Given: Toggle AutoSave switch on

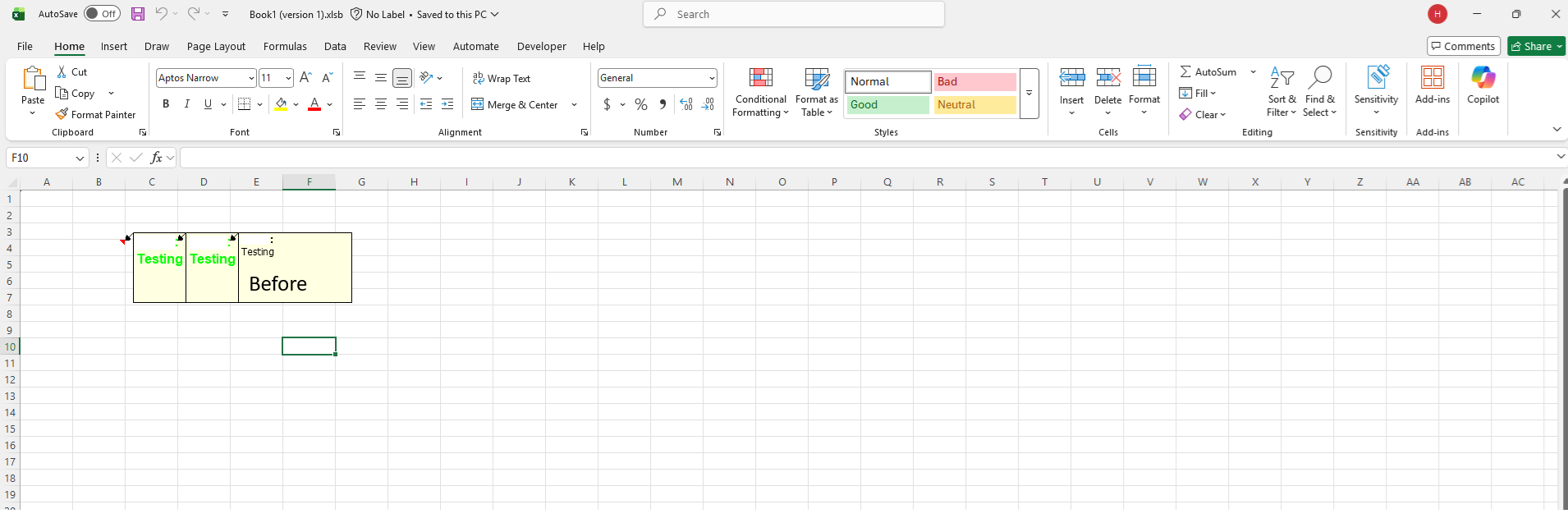Looking at the screenshot, I should tap(102, 14).
